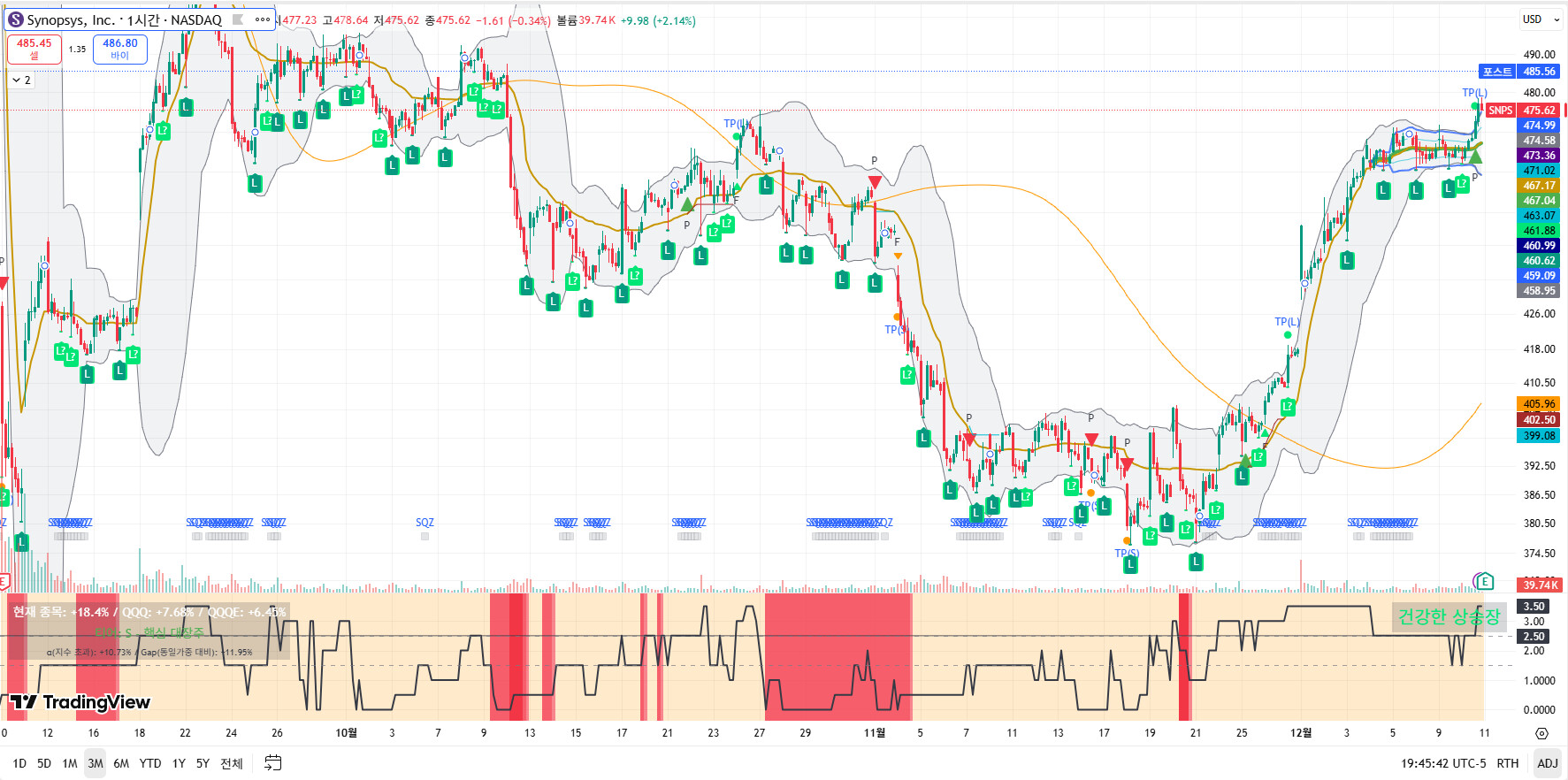Select the YTD time range
Viewport: 1568px width, 780px height.
point(150,763)
